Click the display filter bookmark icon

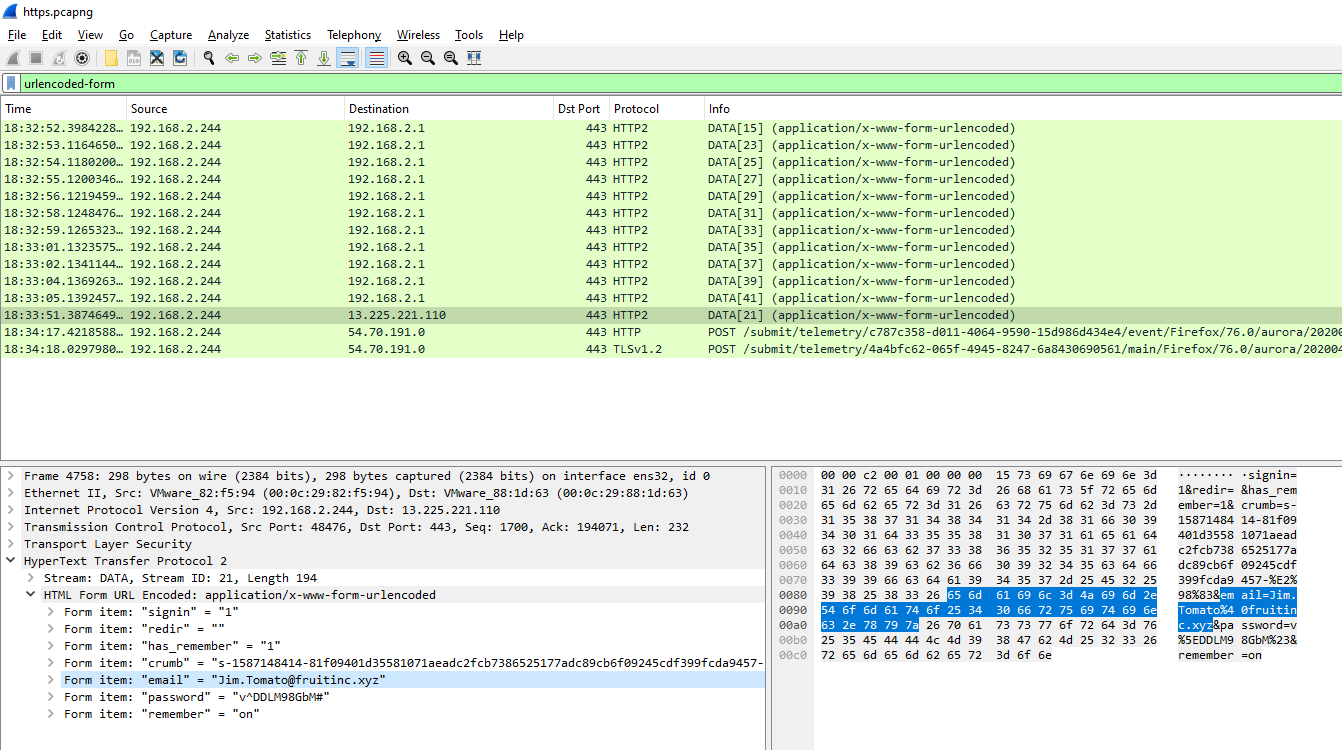pyautogui.click(x=11, y=84)
